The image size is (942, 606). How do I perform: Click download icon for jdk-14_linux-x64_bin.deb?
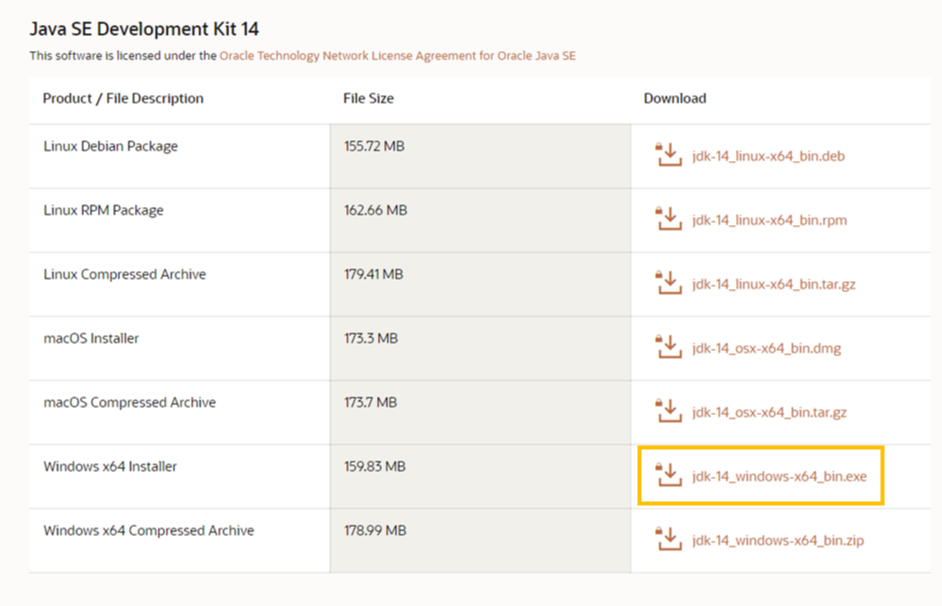[668, 155]
